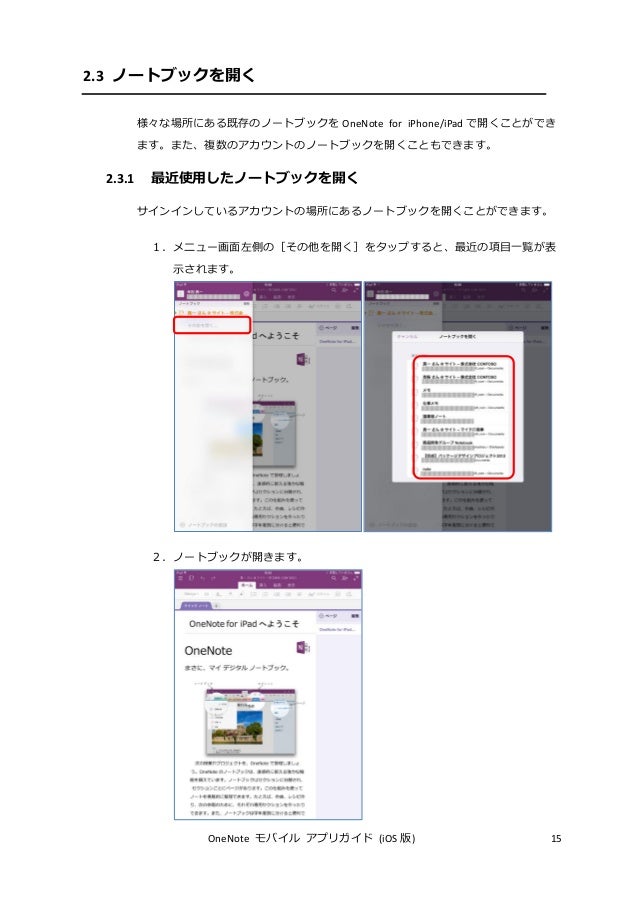Image resolution: width=638 pixels, height=903 pixels.
Task: Click step text 2. ノートブックが開きます。
Action: [x=228, y=556]
